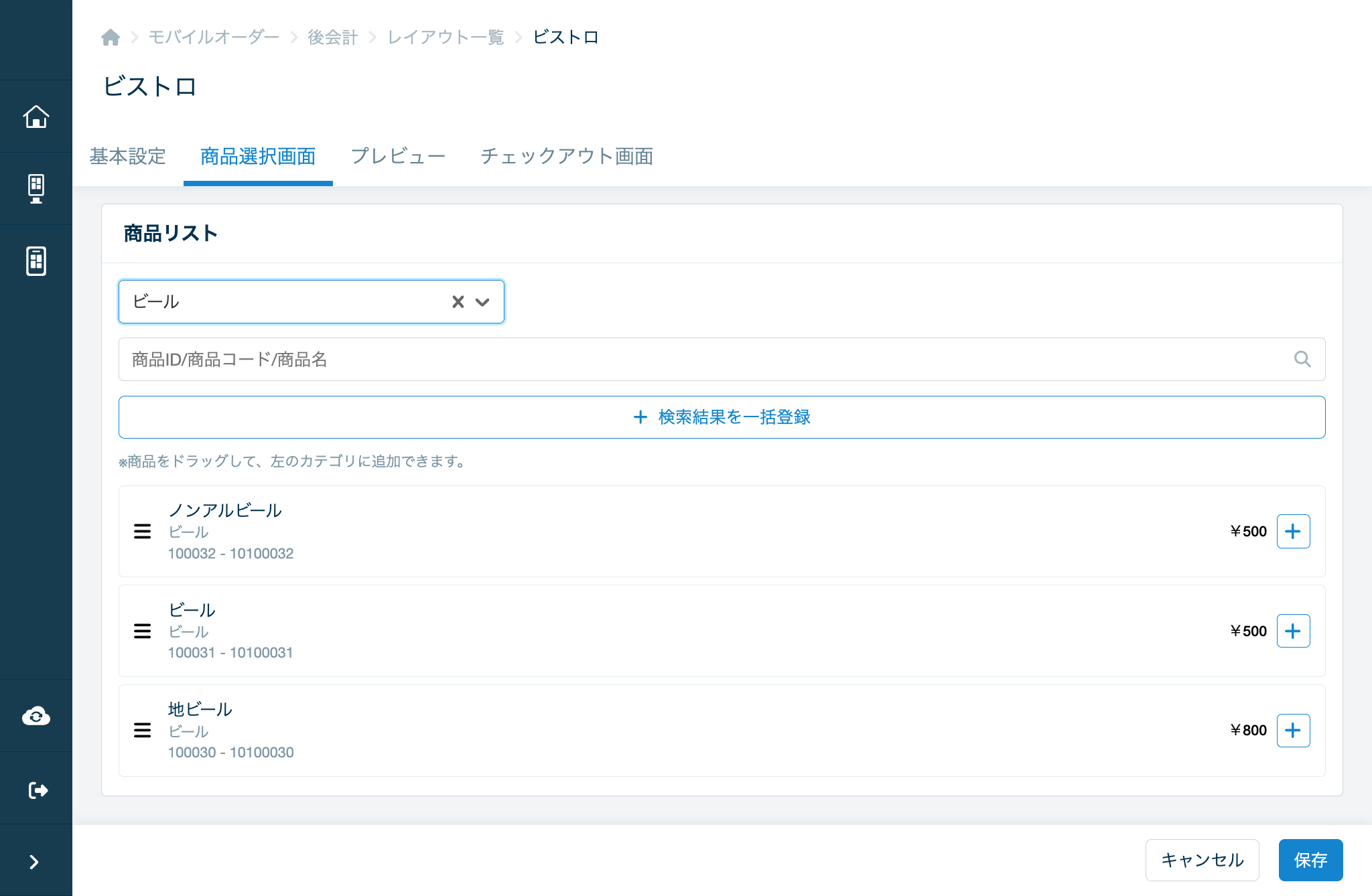1372x896 pixels.
Task: Clear the ビール category selection
Action: point(458,302)
